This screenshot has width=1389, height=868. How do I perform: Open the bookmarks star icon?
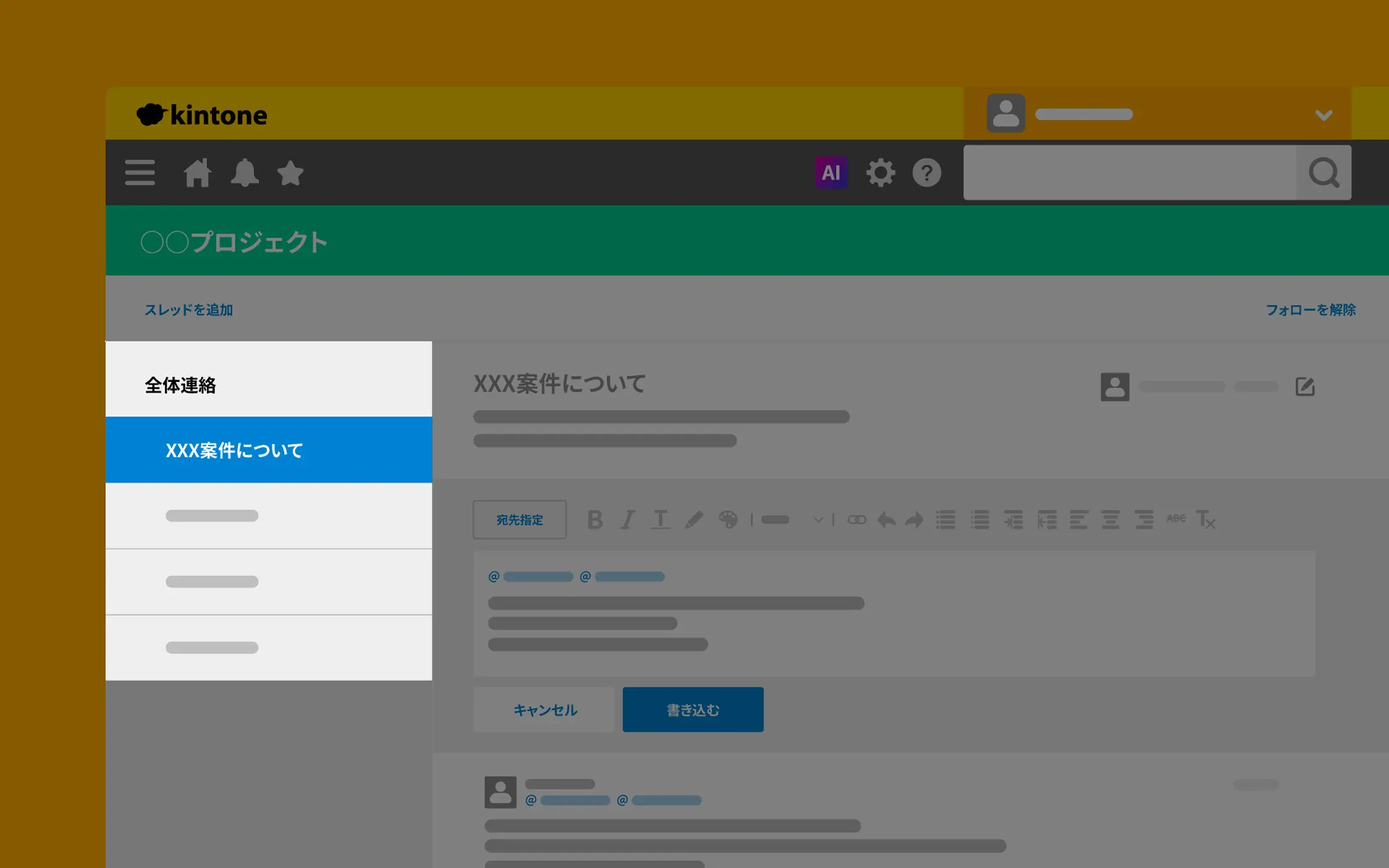point(290,173)
